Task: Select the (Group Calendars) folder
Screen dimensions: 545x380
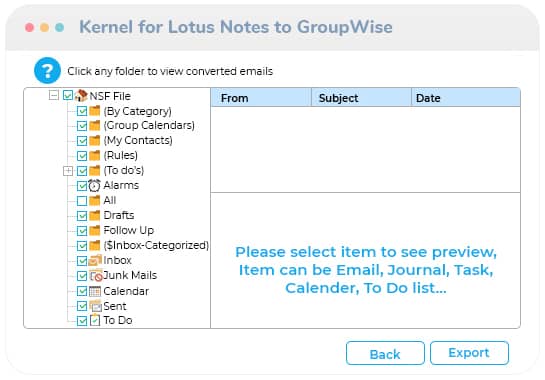Action: [149, 125]
